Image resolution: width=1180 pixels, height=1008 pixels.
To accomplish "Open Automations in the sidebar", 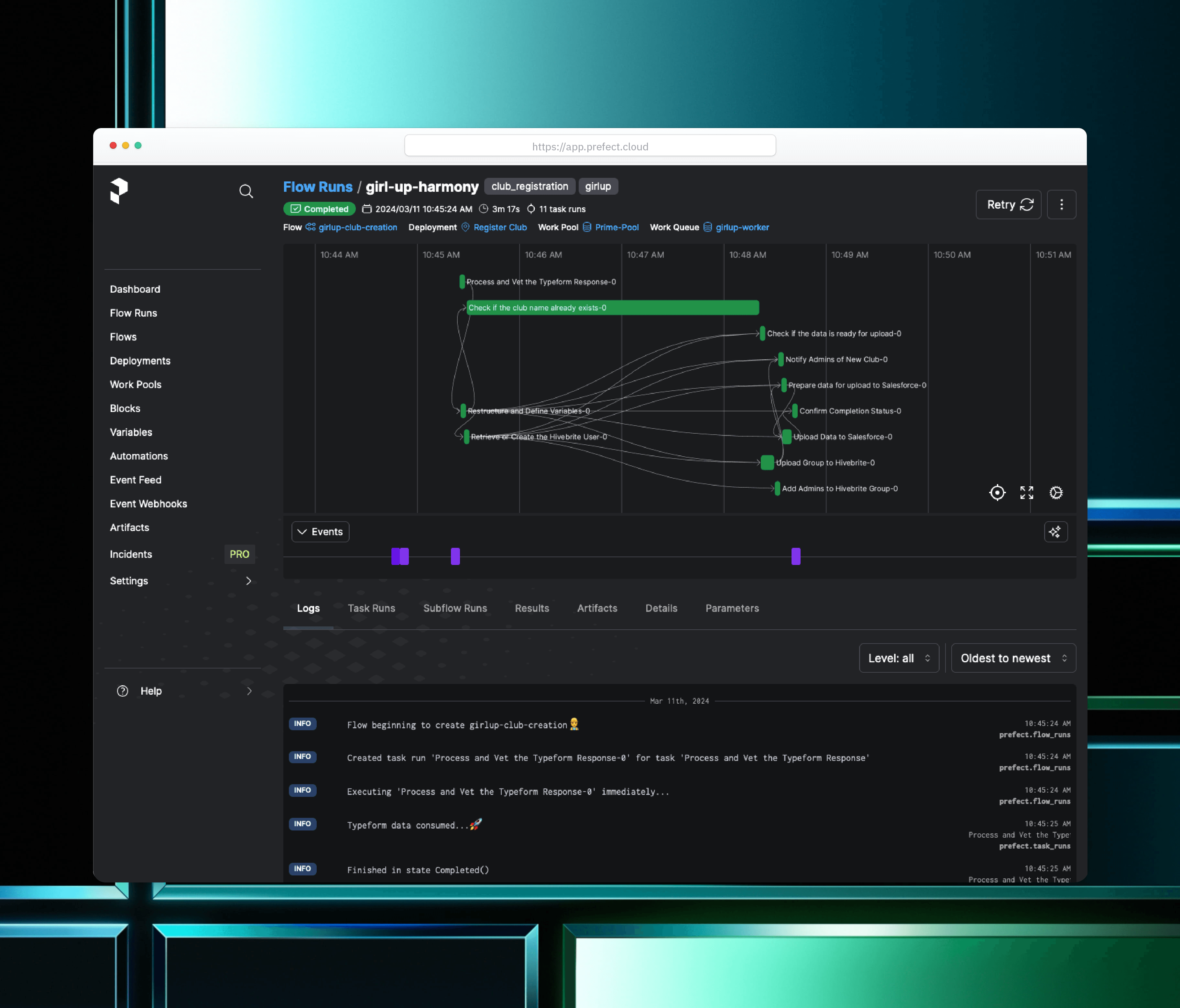I will coord(139,456).
